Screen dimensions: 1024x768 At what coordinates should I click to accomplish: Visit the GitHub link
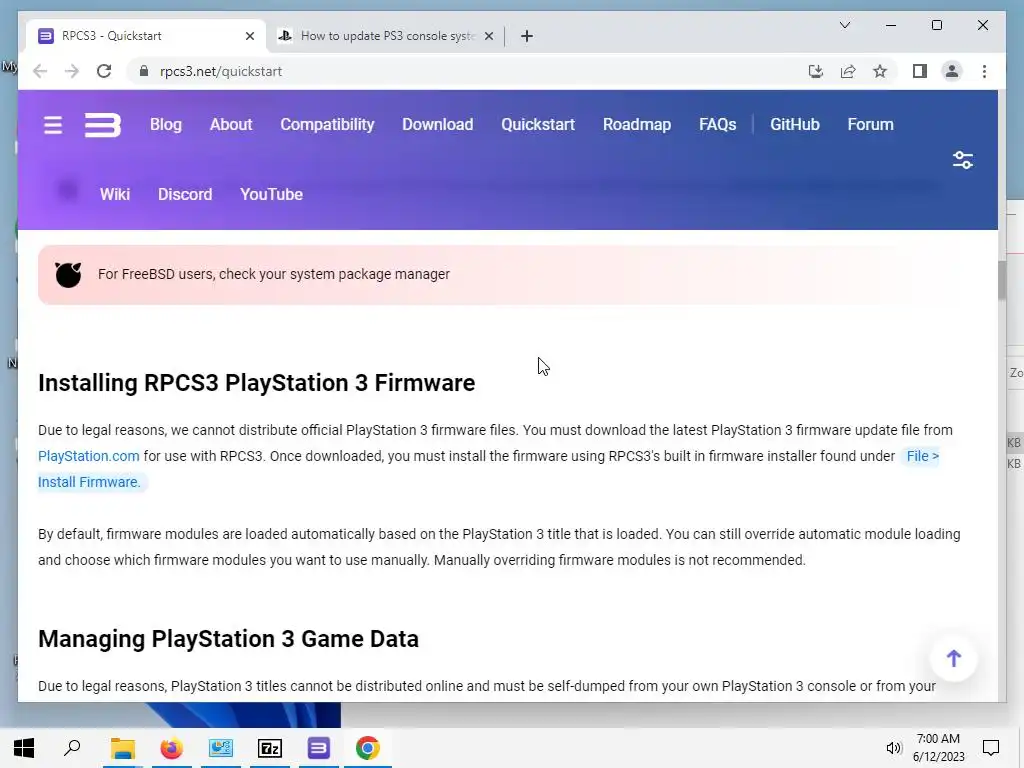coord(794,125)
